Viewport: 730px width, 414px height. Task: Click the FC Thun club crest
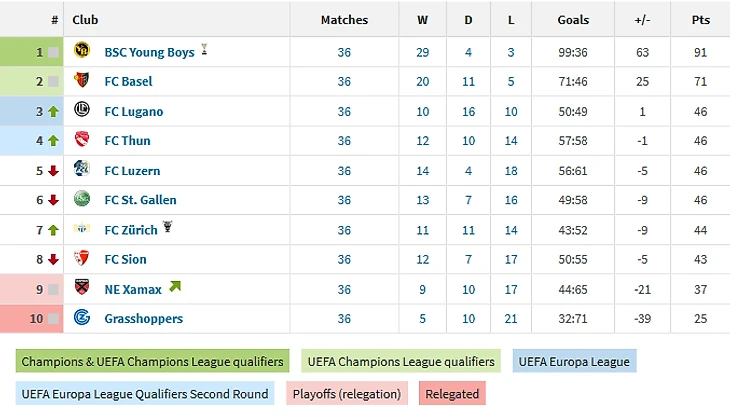83,141
